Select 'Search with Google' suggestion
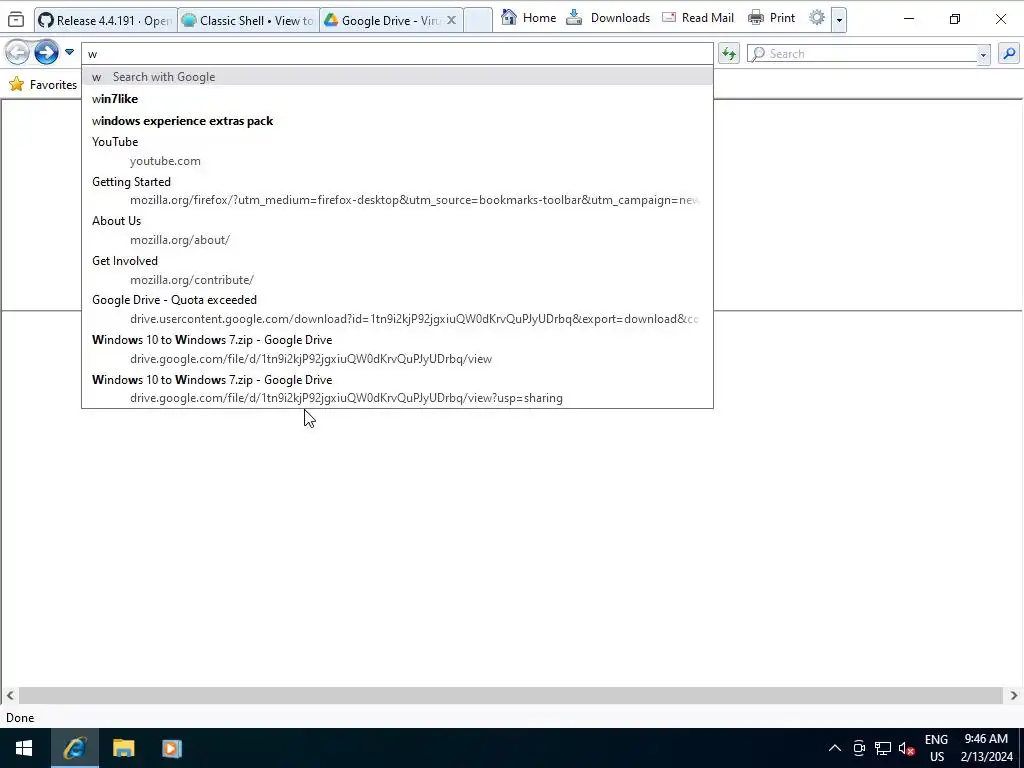1024x768 pixels. pyautogui.click(x=397, y=76)
